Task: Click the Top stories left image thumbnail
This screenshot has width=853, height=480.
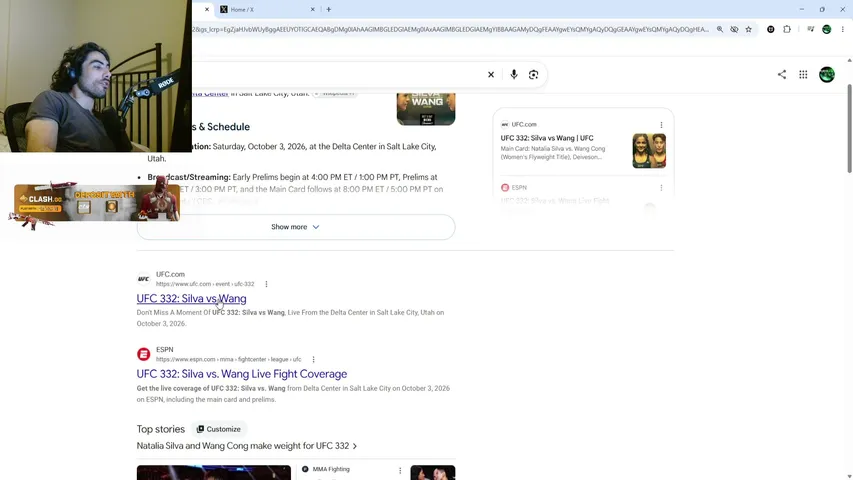Action: [x=214, y=472]
